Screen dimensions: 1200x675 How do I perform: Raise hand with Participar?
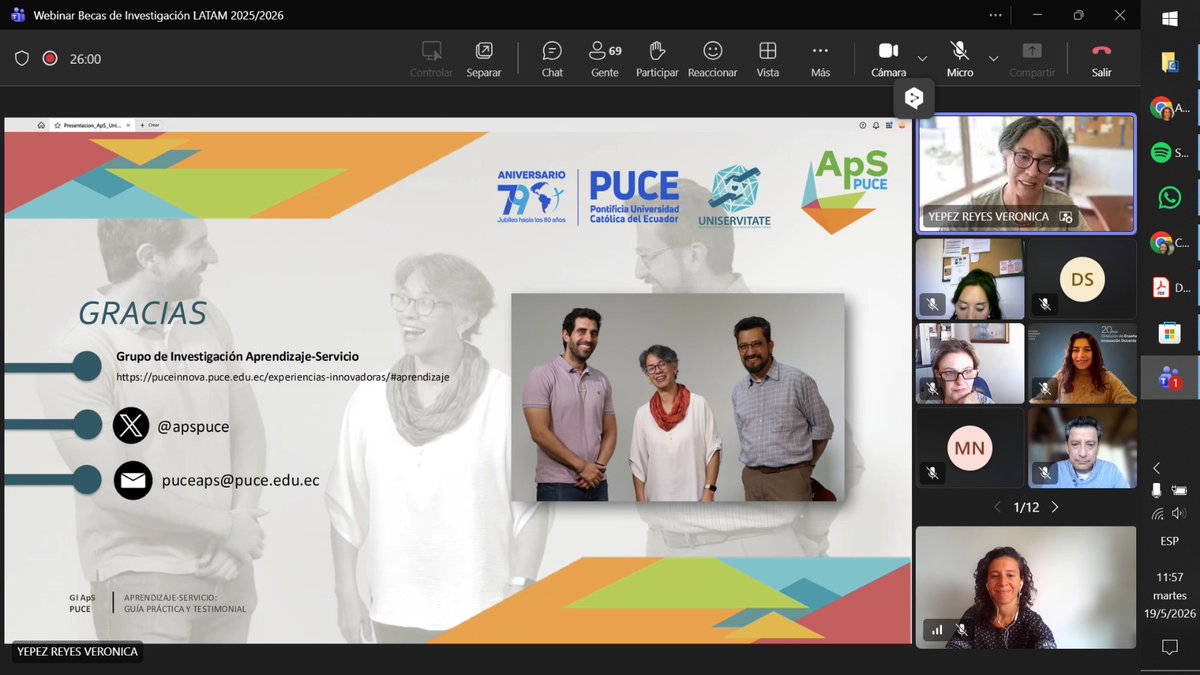656,59
